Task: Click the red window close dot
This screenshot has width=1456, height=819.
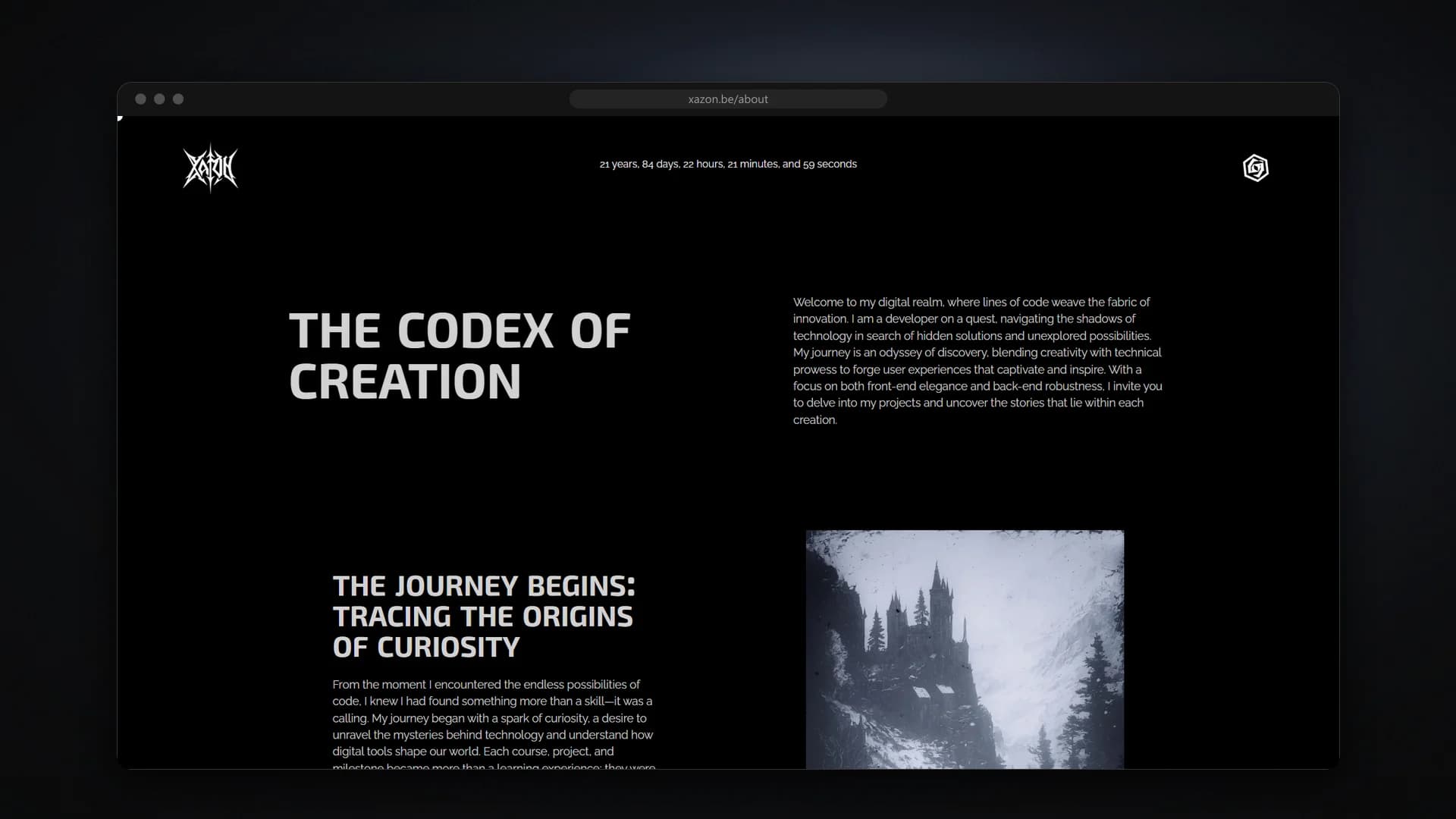Action: (x=140, y=99)
